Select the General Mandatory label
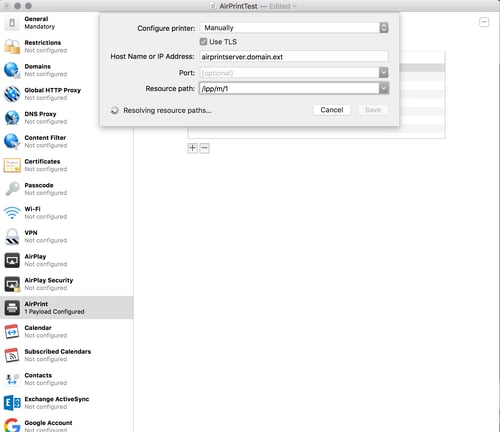 tap(39, 23)
